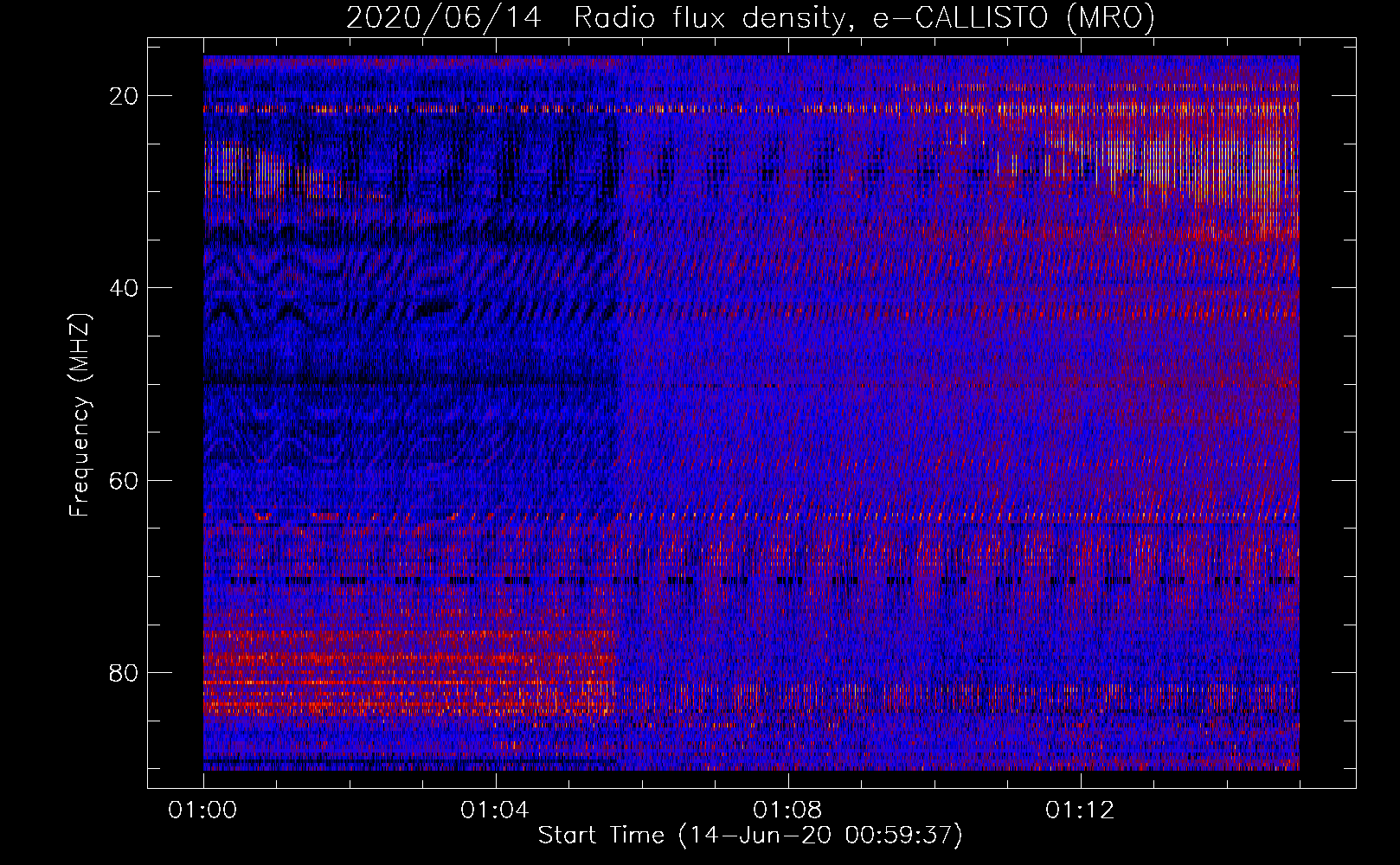
Task: Click the 'Start Time (14-Jun-20 00:59:37)' label
Action: [750, 835]
